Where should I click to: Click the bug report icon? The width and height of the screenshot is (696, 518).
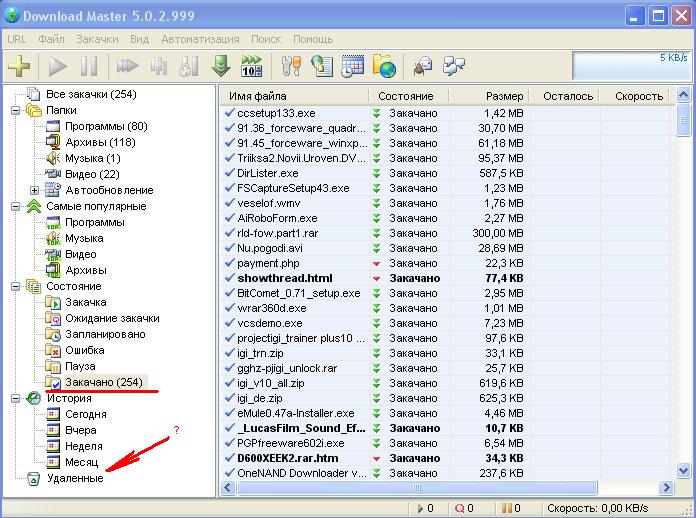pos(422,66)
